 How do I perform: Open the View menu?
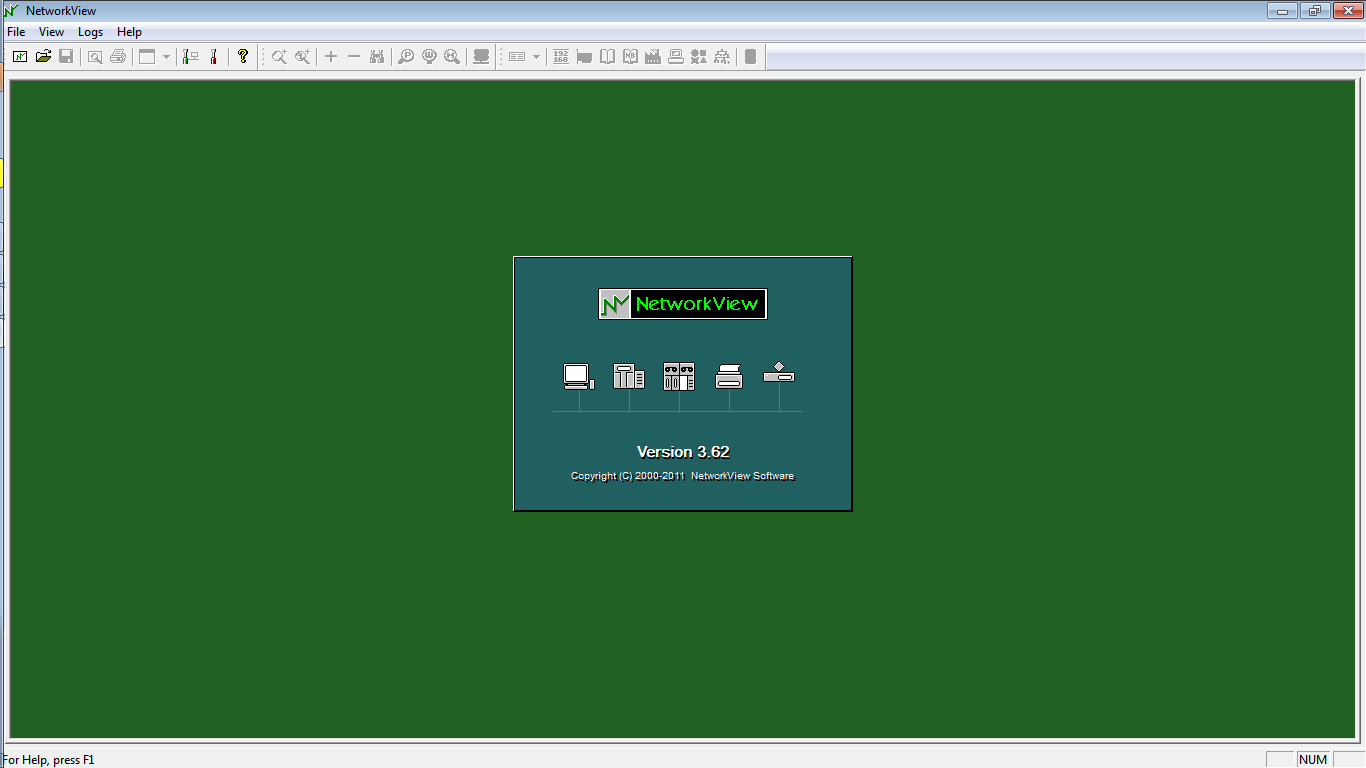pyautogui.click(x=51, y=32)
